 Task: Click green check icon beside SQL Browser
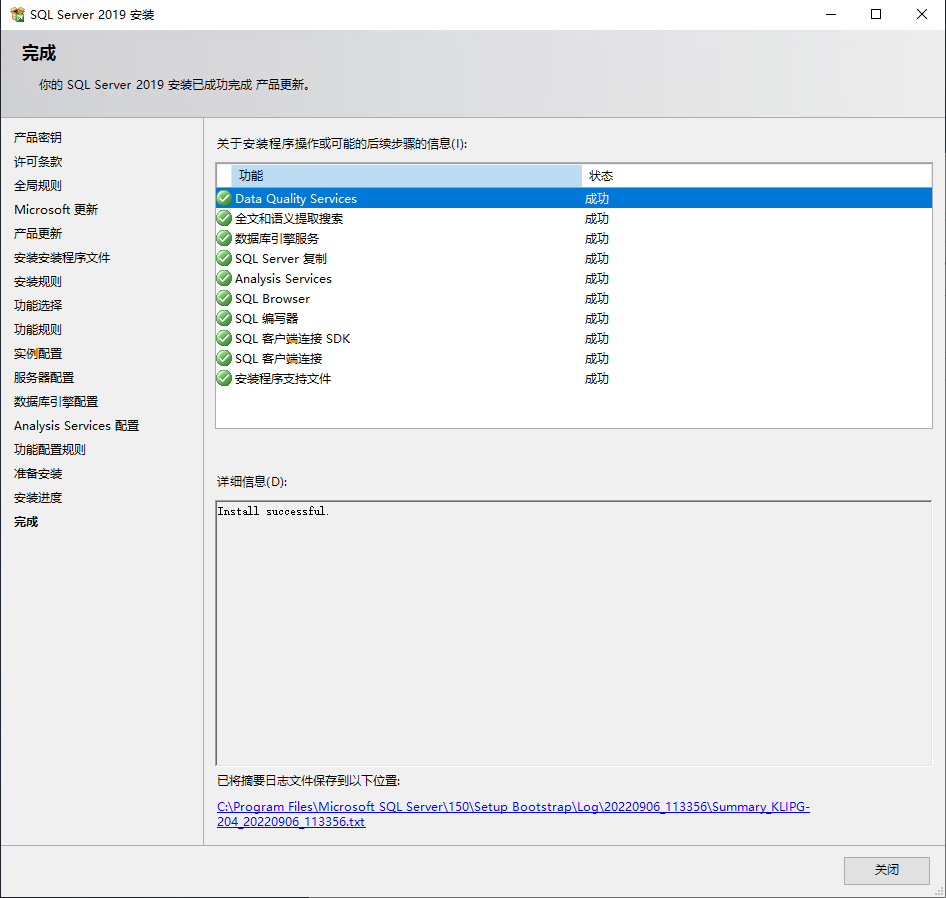pyautogui.click(x=224, y=298)
